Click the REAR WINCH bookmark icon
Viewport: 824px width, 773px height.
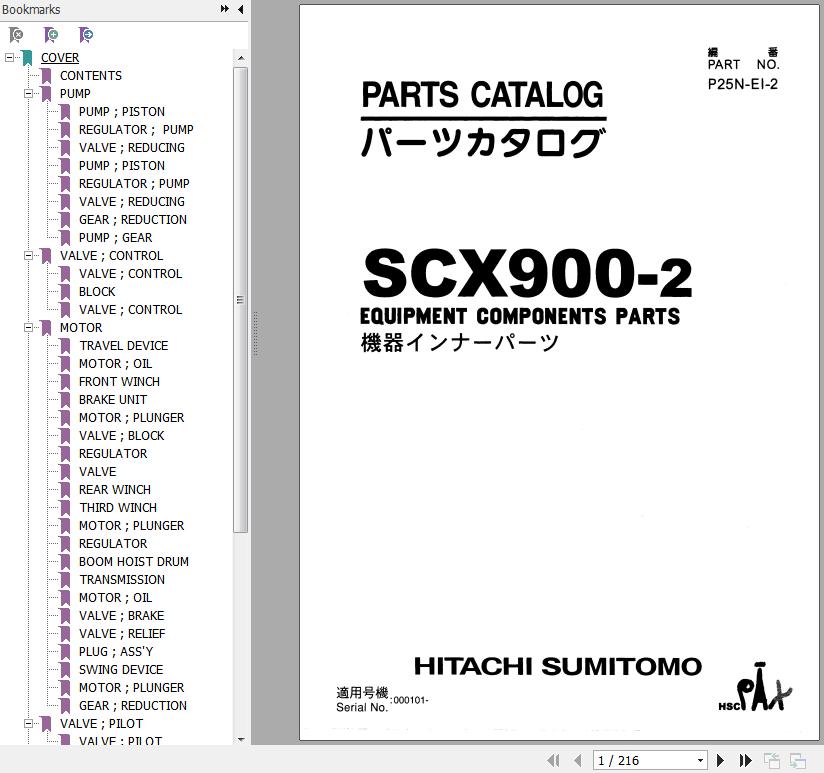65,490
